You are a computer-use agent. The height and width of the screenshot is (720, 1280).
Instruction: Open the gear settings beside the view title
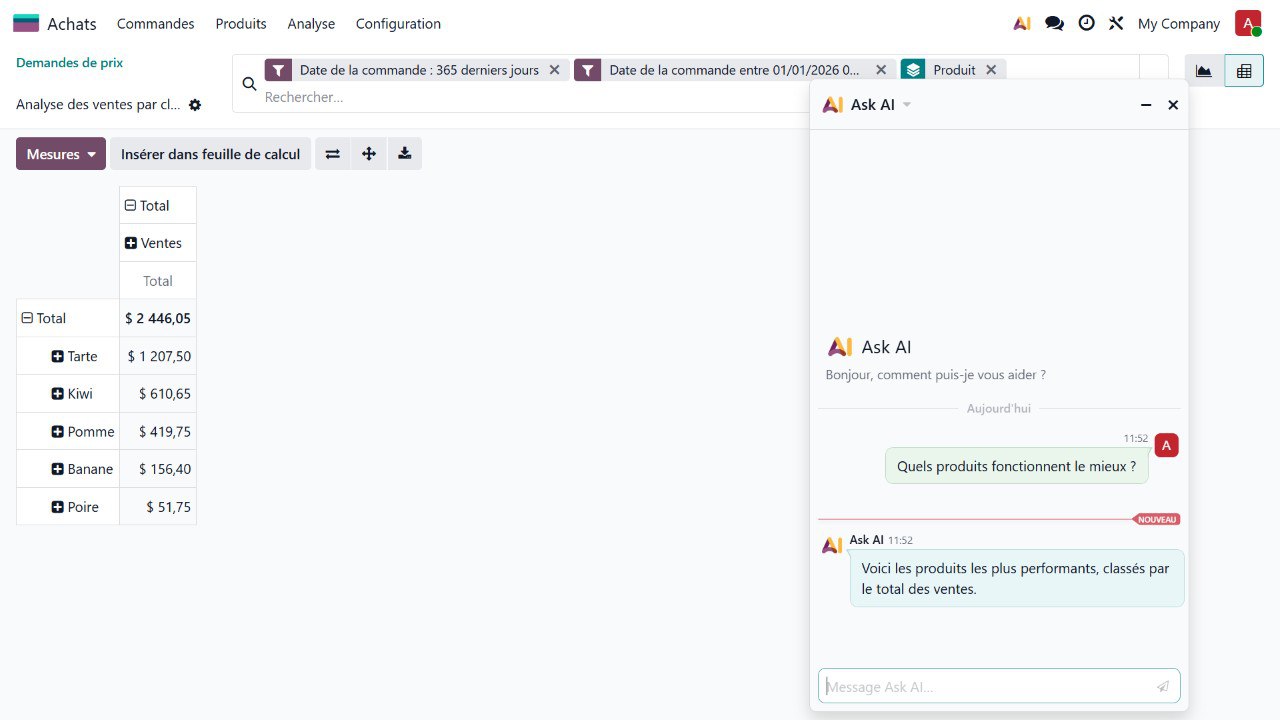[x=195, y=105]
